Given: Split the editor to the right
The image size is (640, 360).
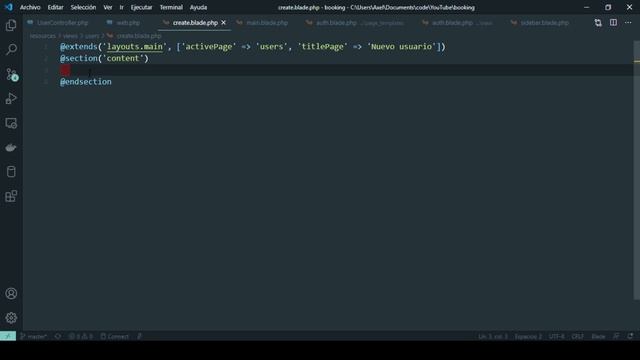Looking at the screenshot, I should click(613, 23).
